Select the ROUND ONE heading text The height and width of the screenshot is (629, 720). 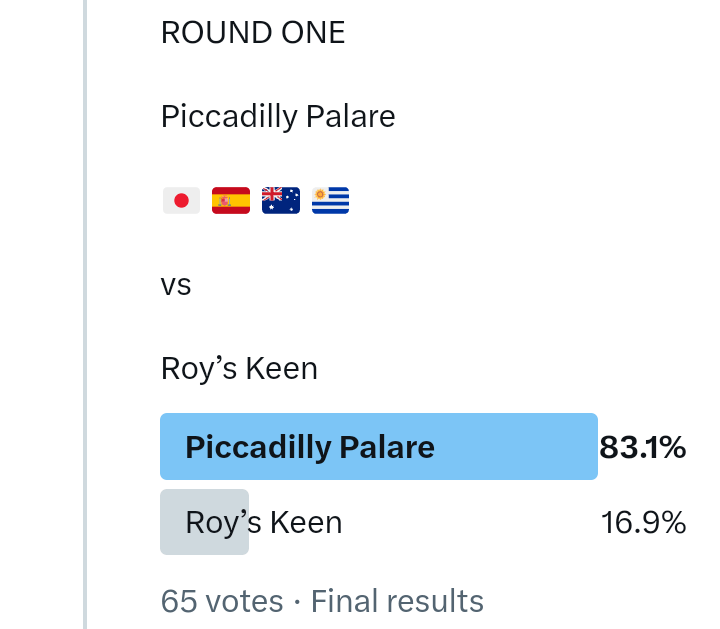pos(253,33)
